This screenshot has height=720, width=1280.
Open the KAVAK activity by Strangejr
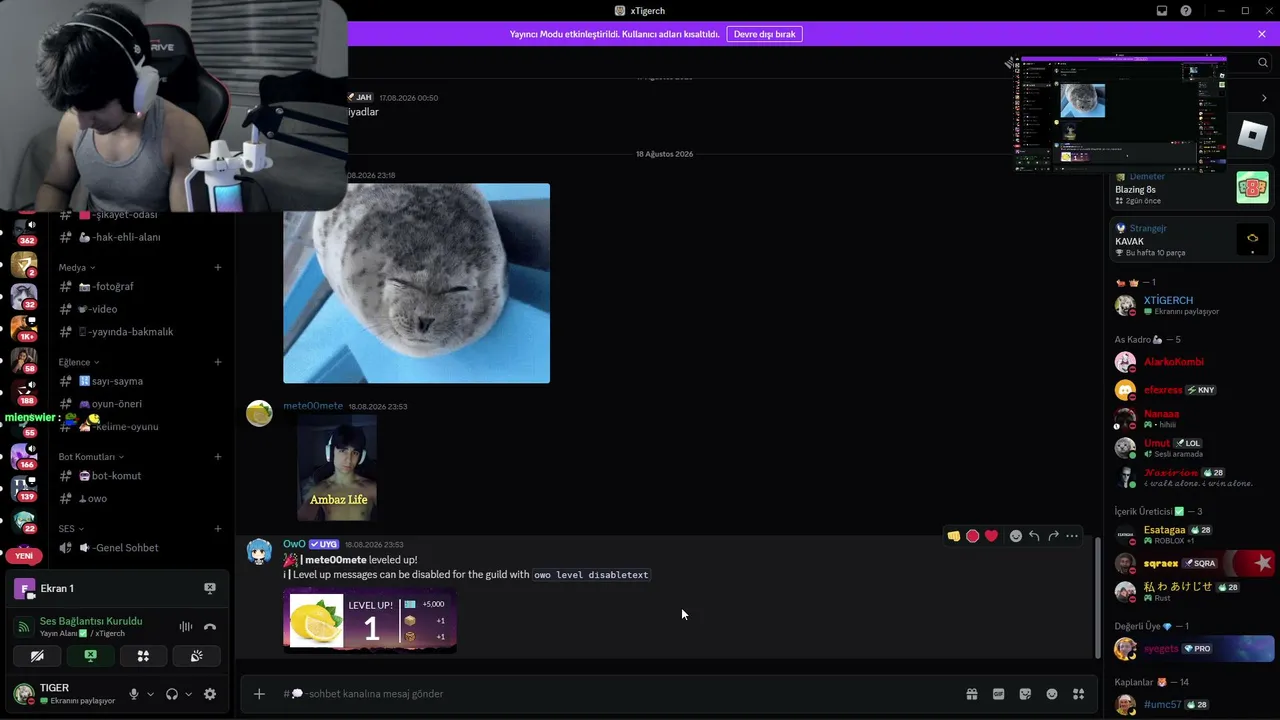tap(1190, 240)
